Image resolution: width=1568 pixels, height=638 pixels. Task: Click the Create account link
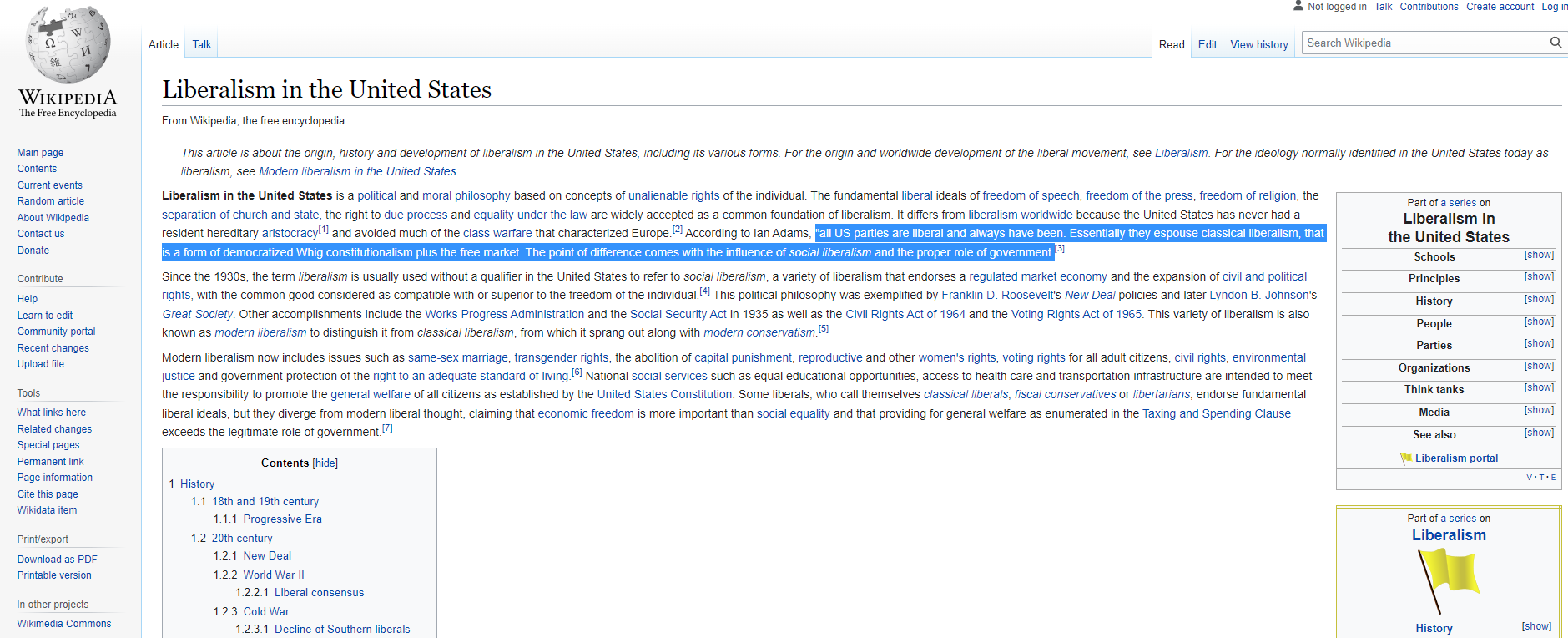click(x=1500, y=7)
